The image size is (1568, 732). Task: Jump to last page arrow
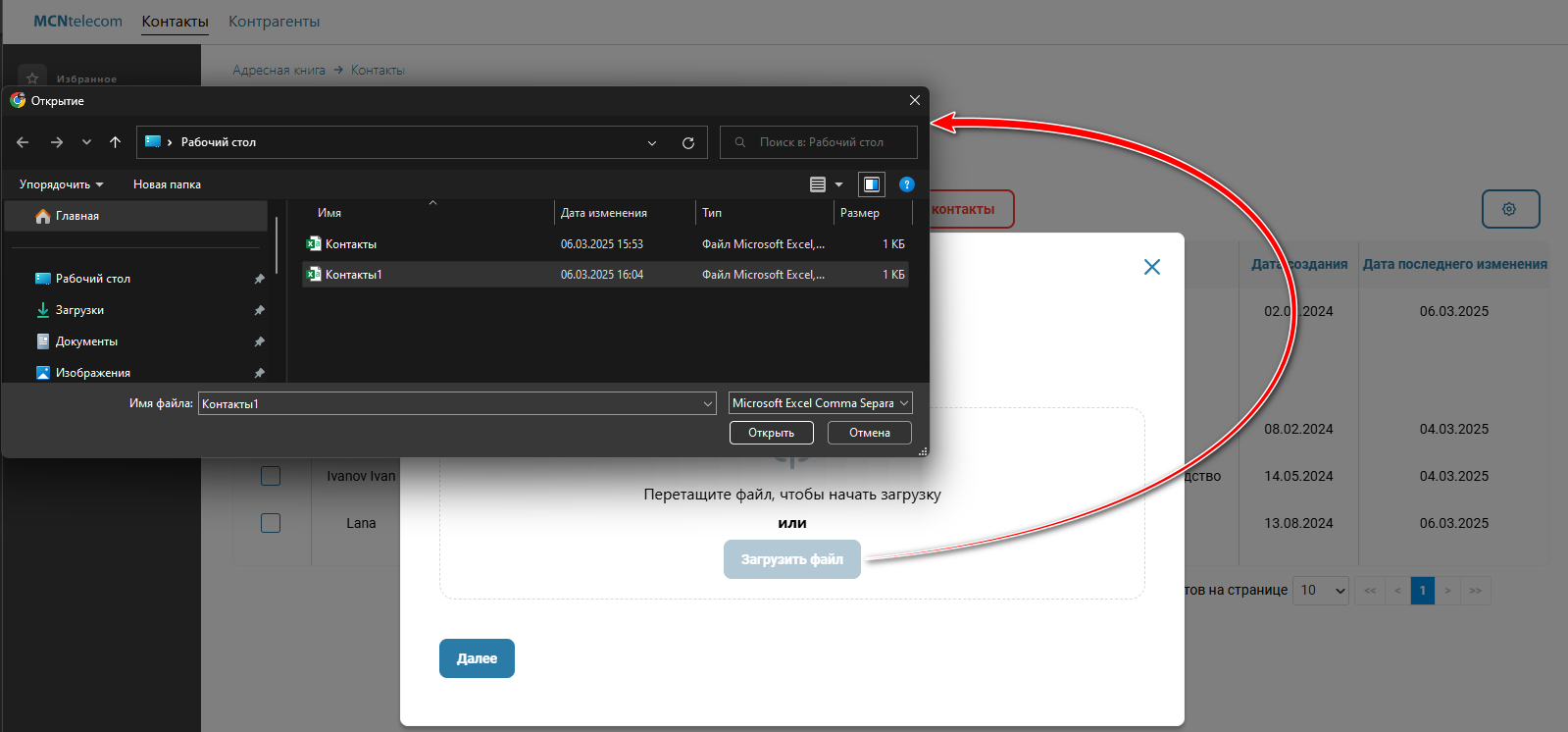click(x=1475, y=590)
